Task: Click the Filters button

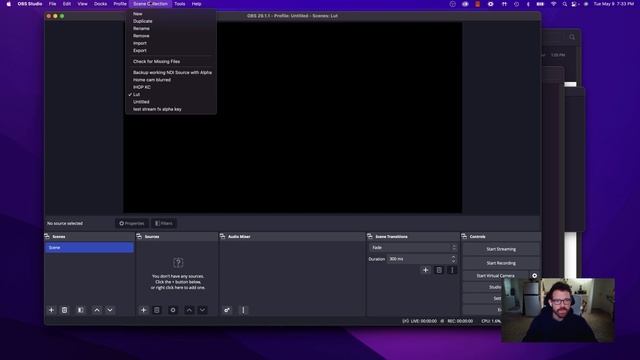Action: [x=164, y=224]
